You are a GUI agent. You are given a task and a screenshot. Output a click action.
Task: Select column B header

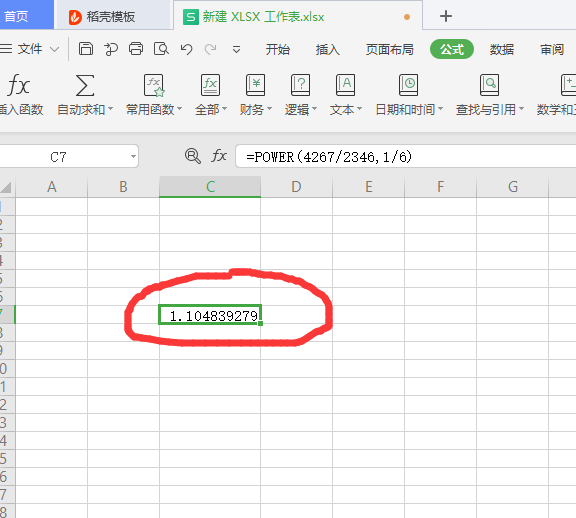pyautogui.click(x=123, y=187)
